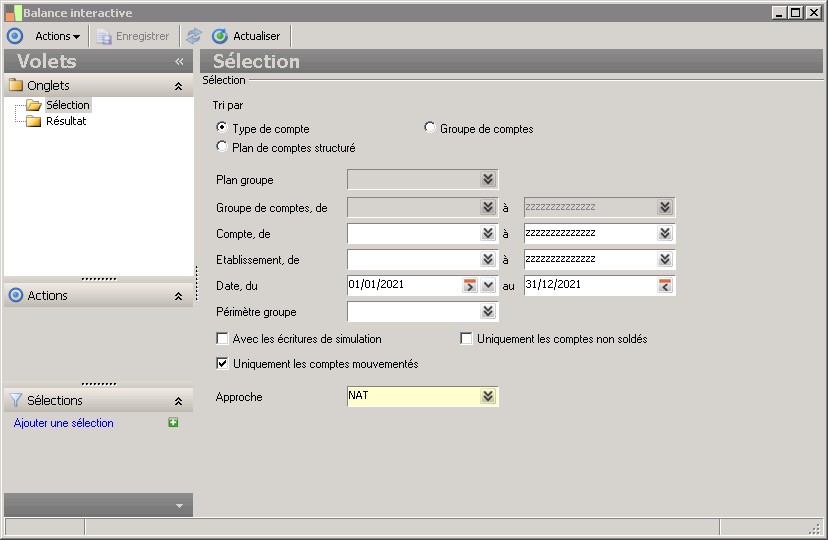The height and width of the screenshot is (540, 828).
Task: Maximize the Balance interactive window
Action: 796,13
